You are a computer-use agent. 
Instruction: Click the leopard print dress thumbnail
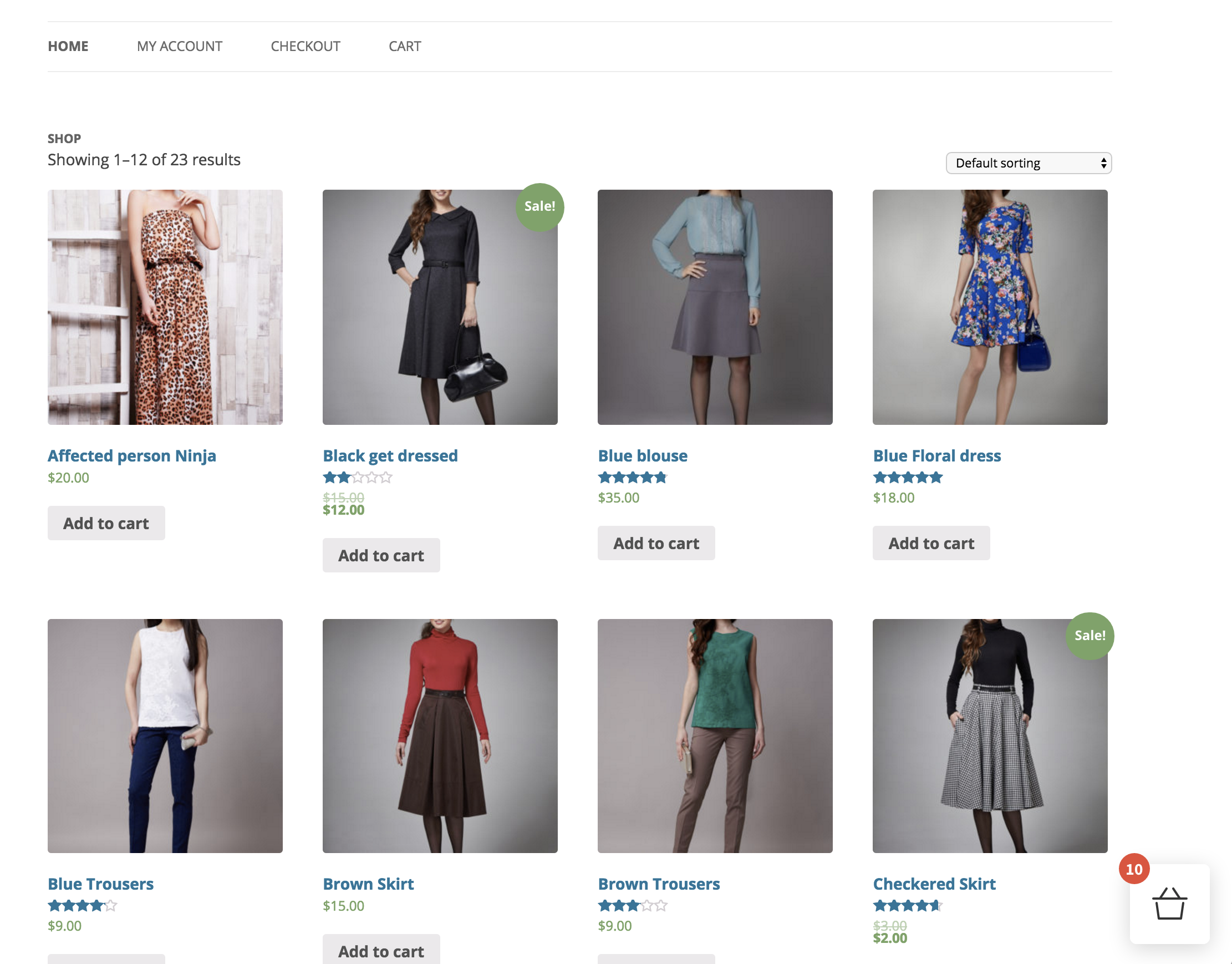tap(165, 307)
